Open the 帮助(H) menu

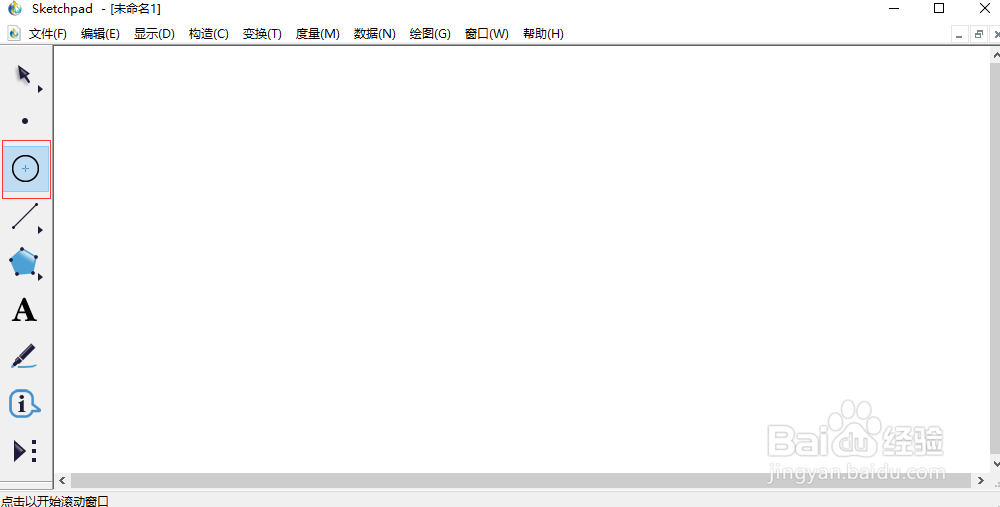point(543,34)
